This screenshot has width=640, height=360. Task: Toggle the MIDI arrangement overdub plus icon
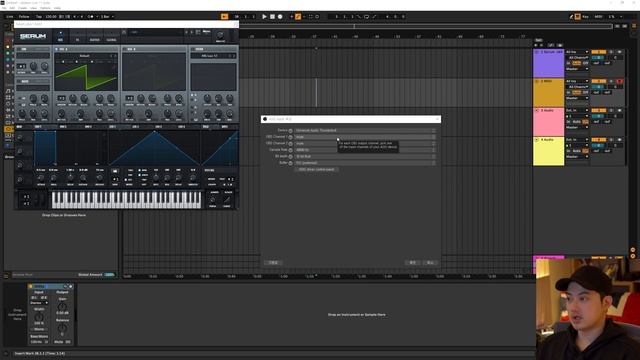[291, 17]
